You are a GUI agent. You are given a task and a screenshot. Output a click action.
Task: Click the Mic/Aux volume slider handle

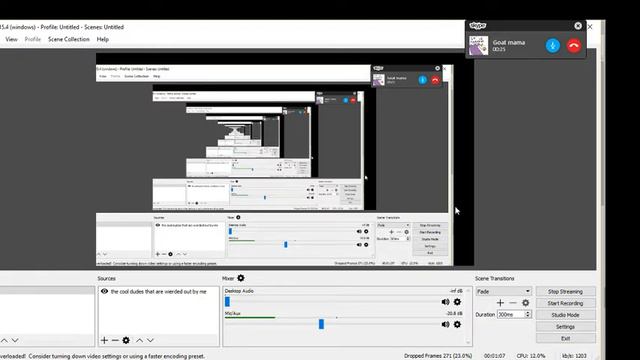point(321,324)
